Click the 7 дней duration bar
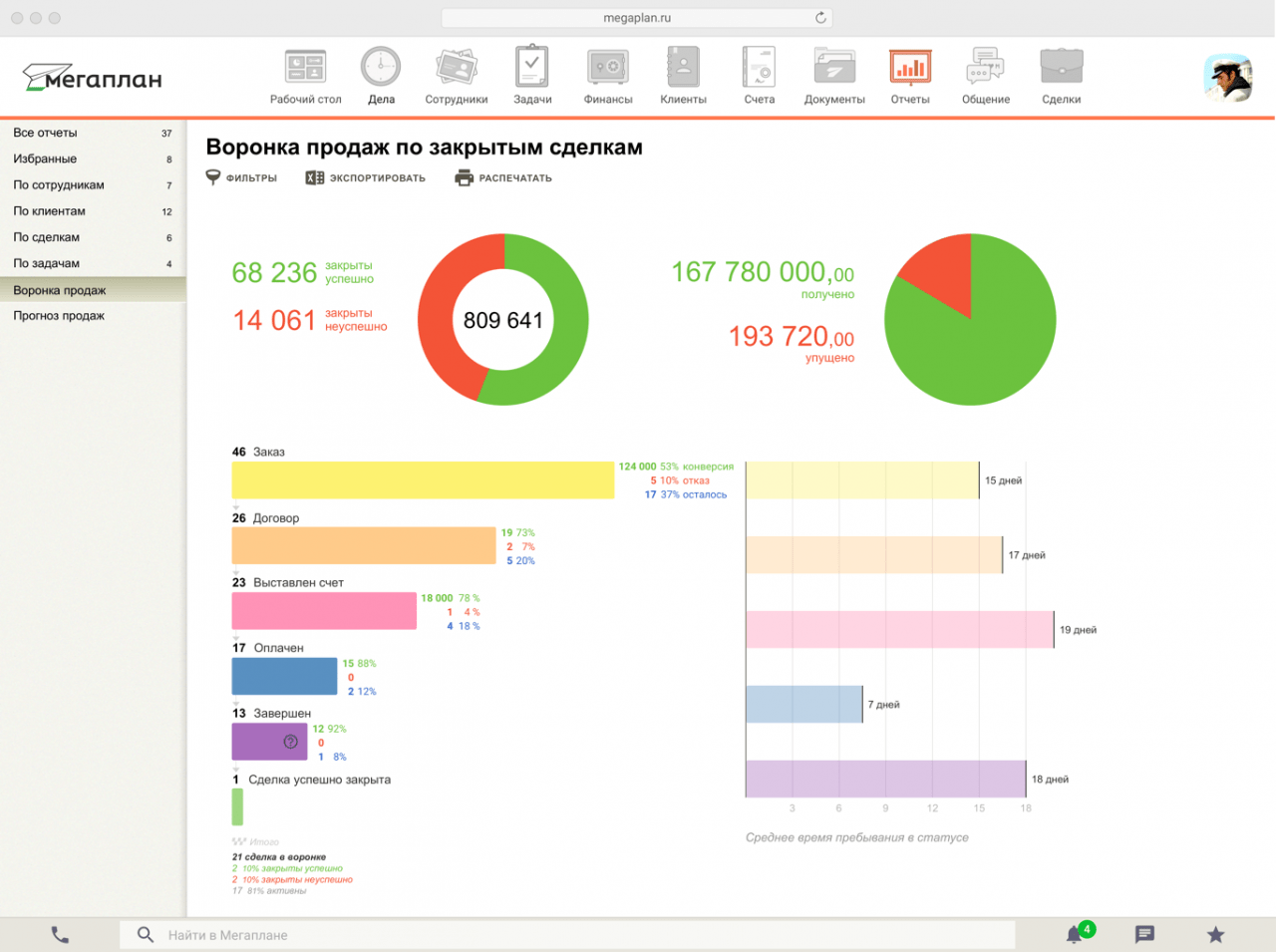The width and height of the screenshot is (1276, 952). click(x=803, y=705)
